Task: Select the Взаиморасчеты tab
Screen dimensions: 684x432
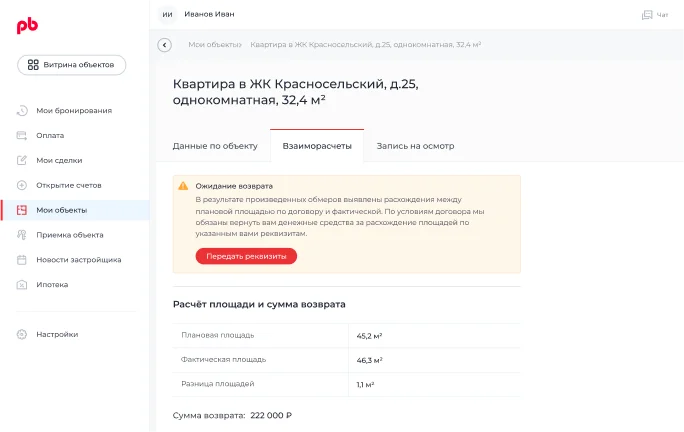Action: tap(317, 146)
